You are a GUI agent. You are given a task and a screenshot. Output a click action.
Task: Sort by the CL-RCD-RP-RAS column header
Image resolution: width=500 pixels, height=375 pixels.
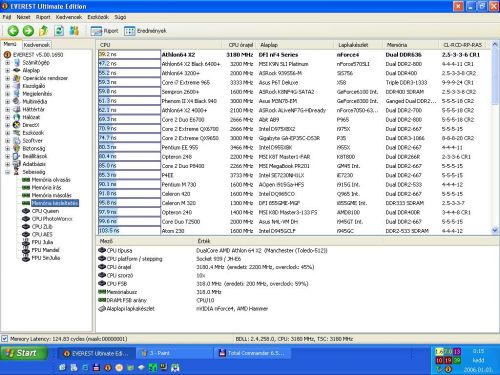pos(464,45)
